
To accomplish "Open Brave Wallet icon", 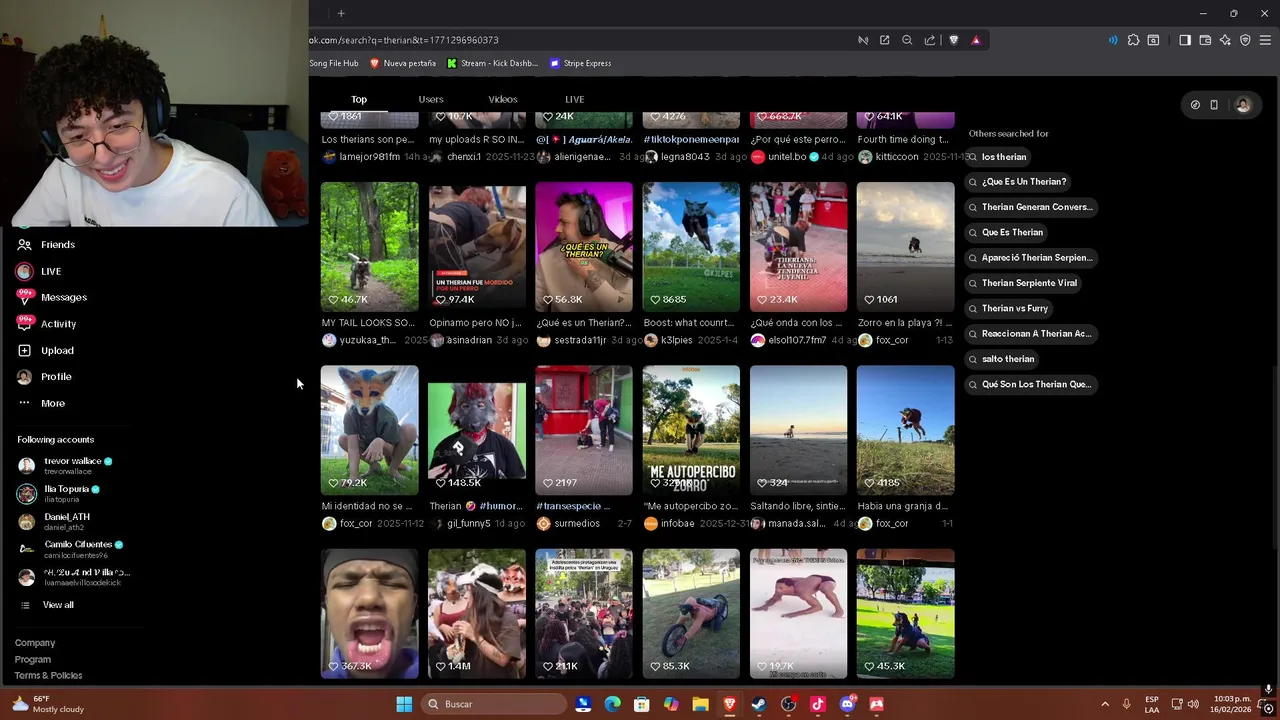I will click(1205, 40).
